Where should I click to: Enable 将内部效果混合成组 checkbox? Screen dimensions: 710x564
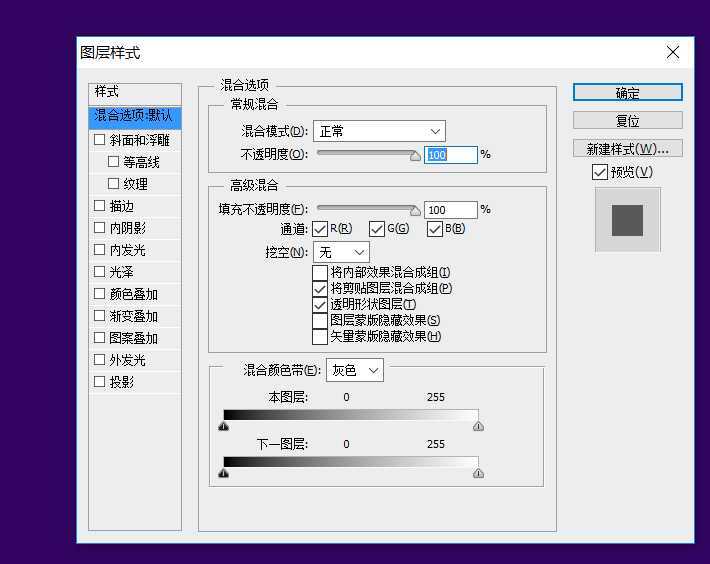point(320,272)
